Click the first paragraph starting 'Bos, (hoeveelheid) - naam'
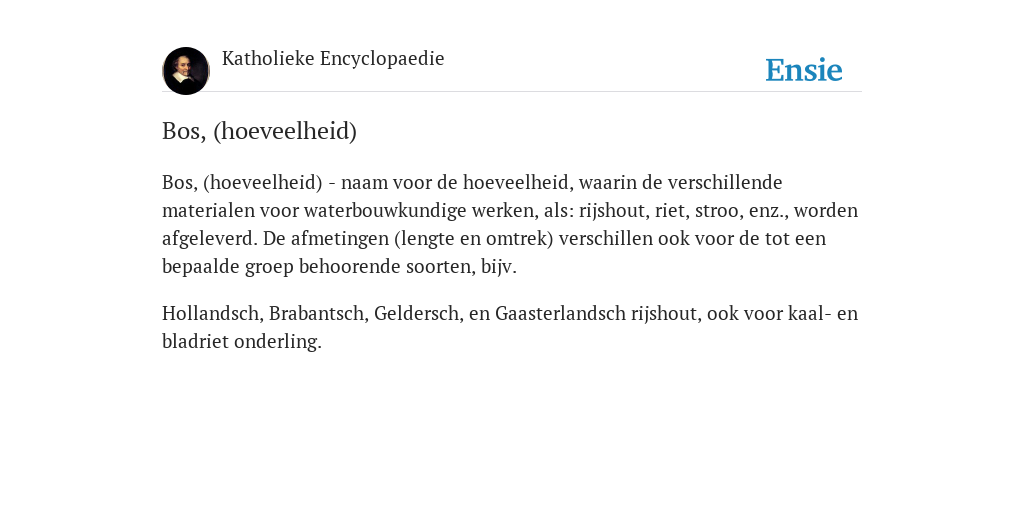This screenshot has width=1024, height=512. click(510, 224)
